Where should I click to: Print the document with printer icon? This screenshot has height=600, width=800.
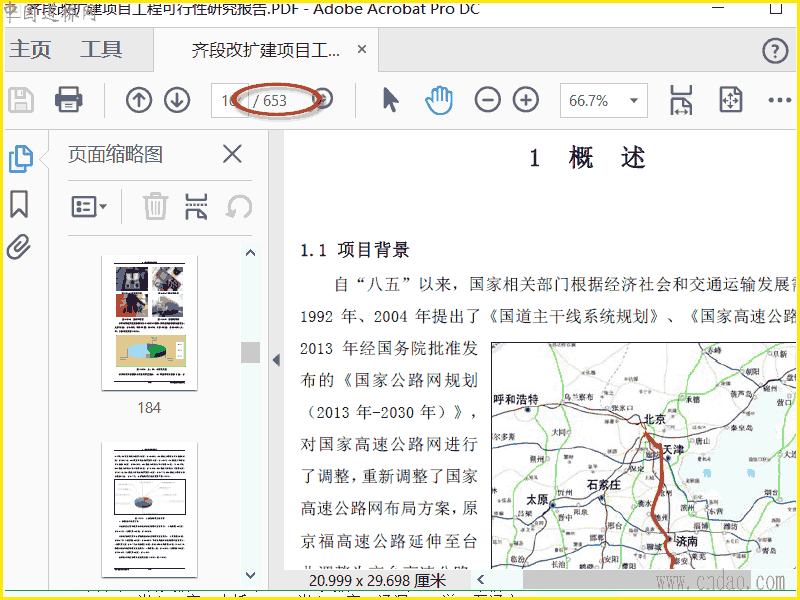pyautogui.click(x=69, y=99)
